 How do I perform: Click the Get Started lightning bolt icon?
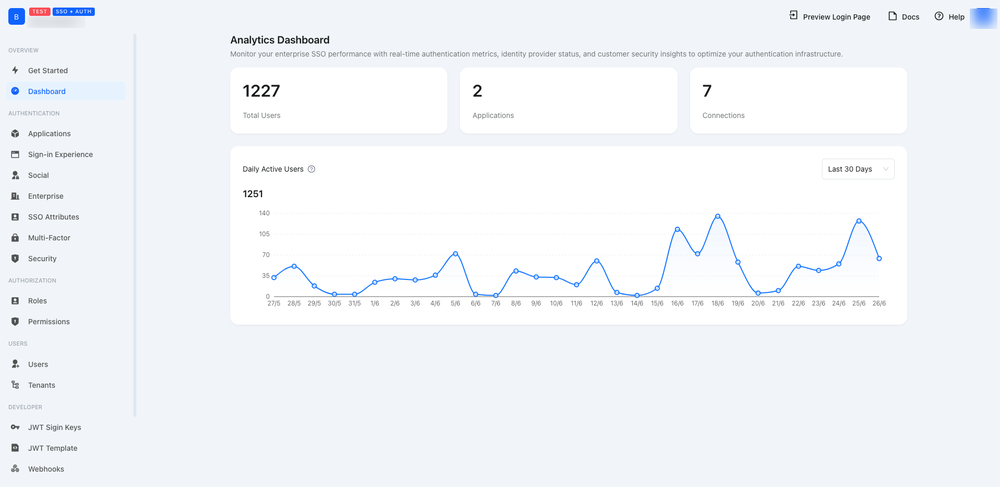pyautogui.click(x=15, y=71)
